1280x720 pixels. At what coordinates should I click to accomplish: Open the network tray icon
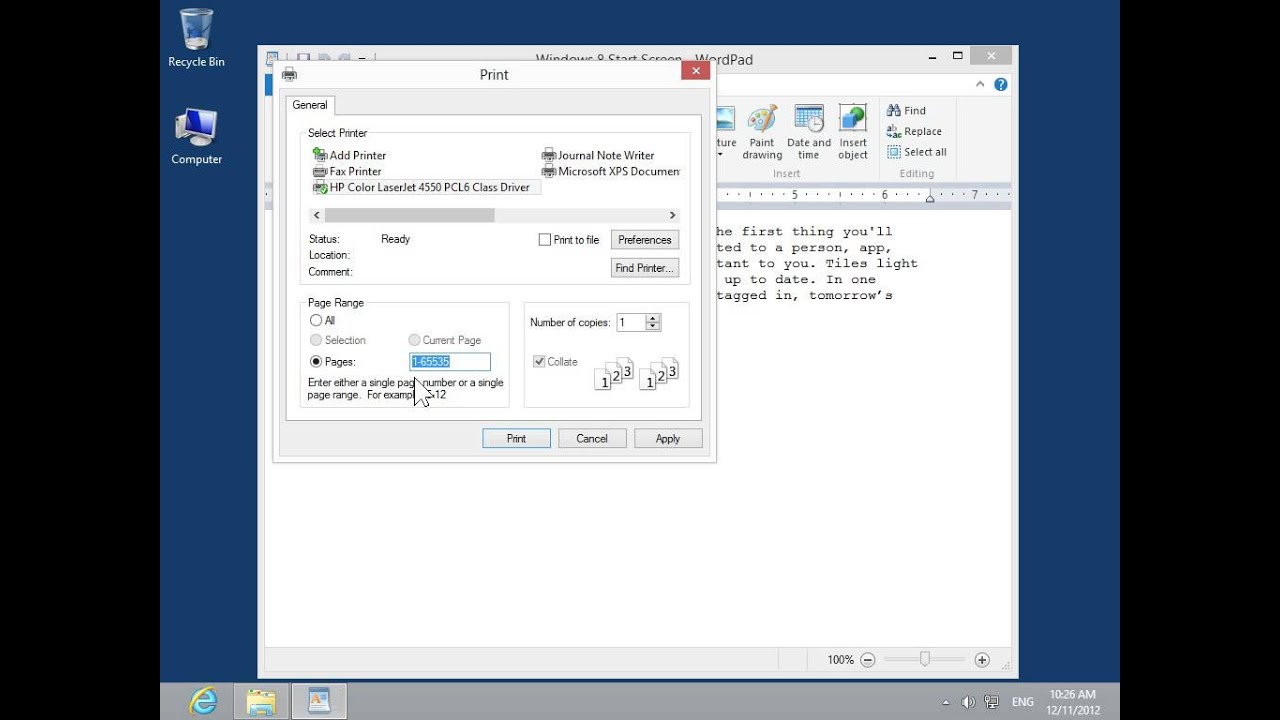pos(991,702)
